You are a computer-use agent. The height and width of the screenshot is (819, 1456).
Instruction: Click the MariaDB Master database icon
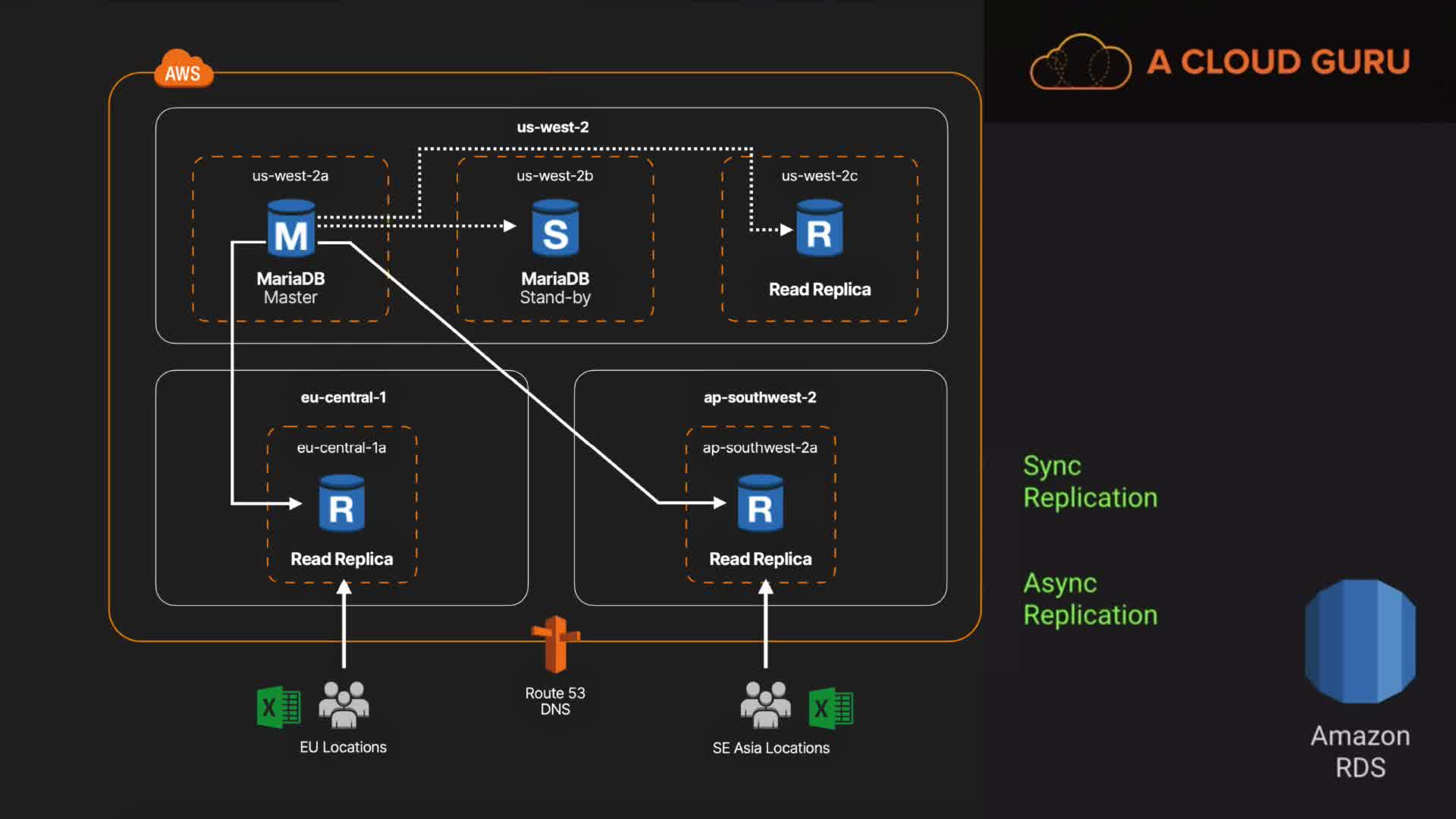290,228
